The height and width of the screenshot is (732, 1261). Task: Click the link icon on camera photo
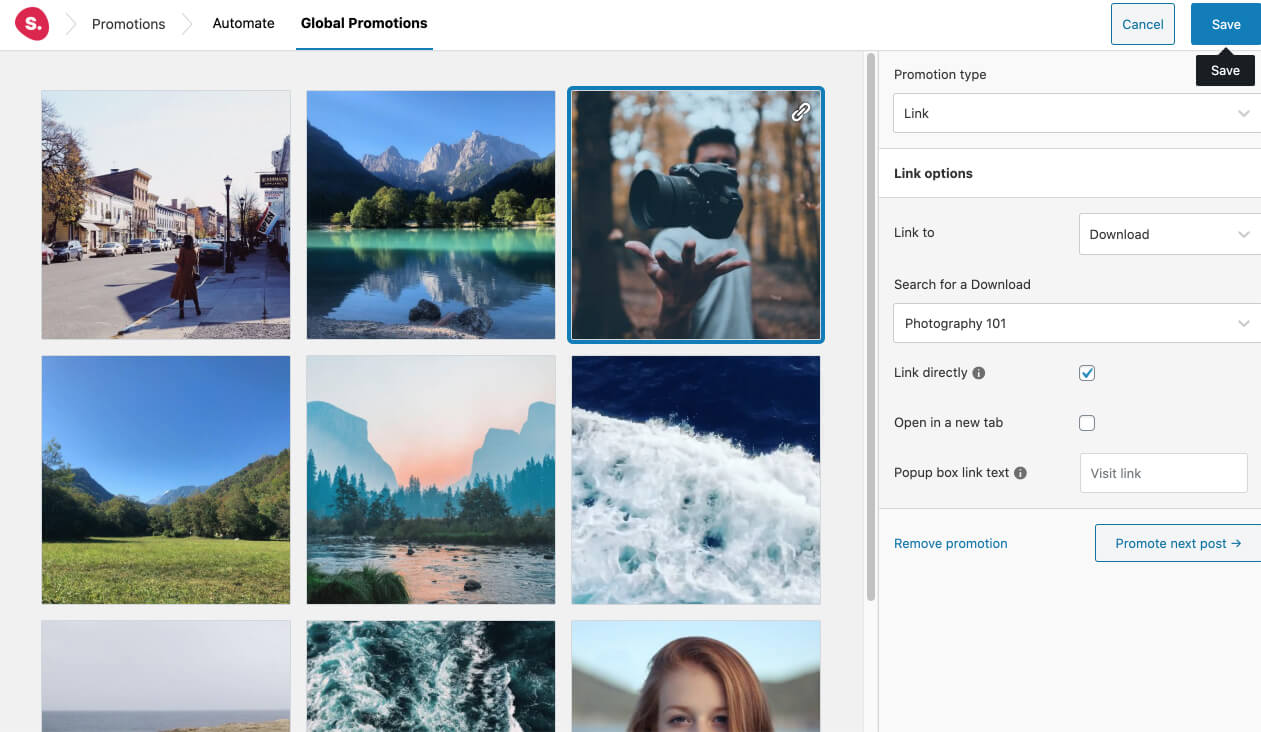(801, 112)
